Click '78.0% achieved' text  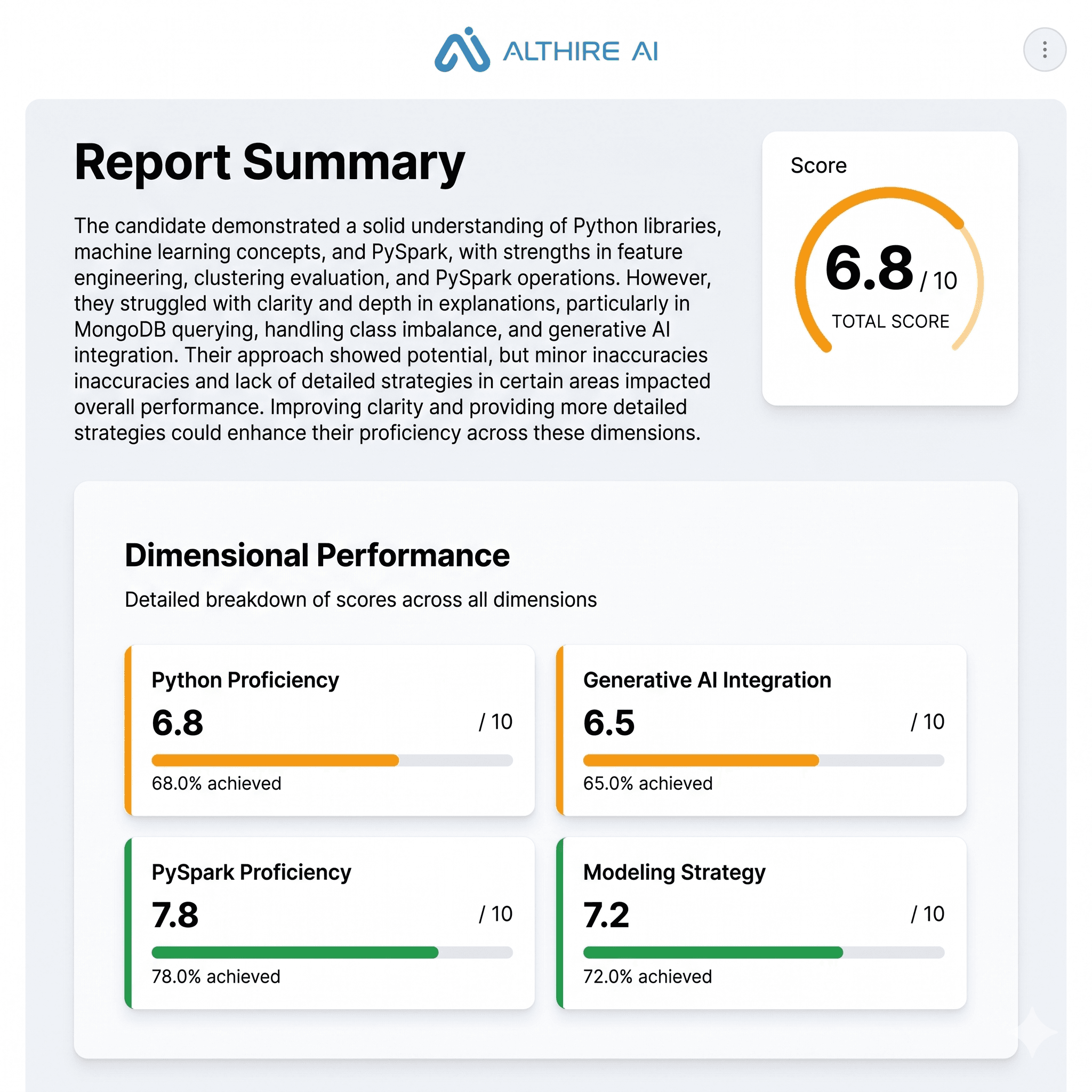216,977
